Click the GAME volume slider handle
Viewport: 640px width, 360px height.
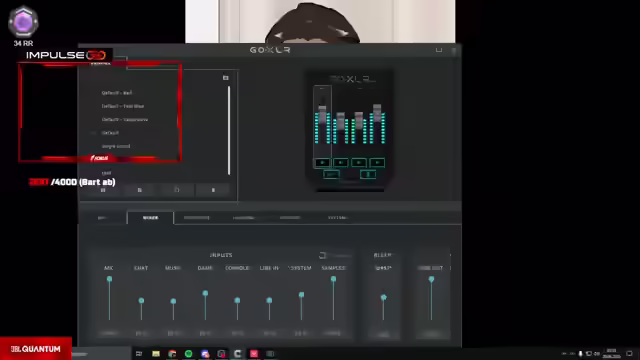tap(205, 293)
